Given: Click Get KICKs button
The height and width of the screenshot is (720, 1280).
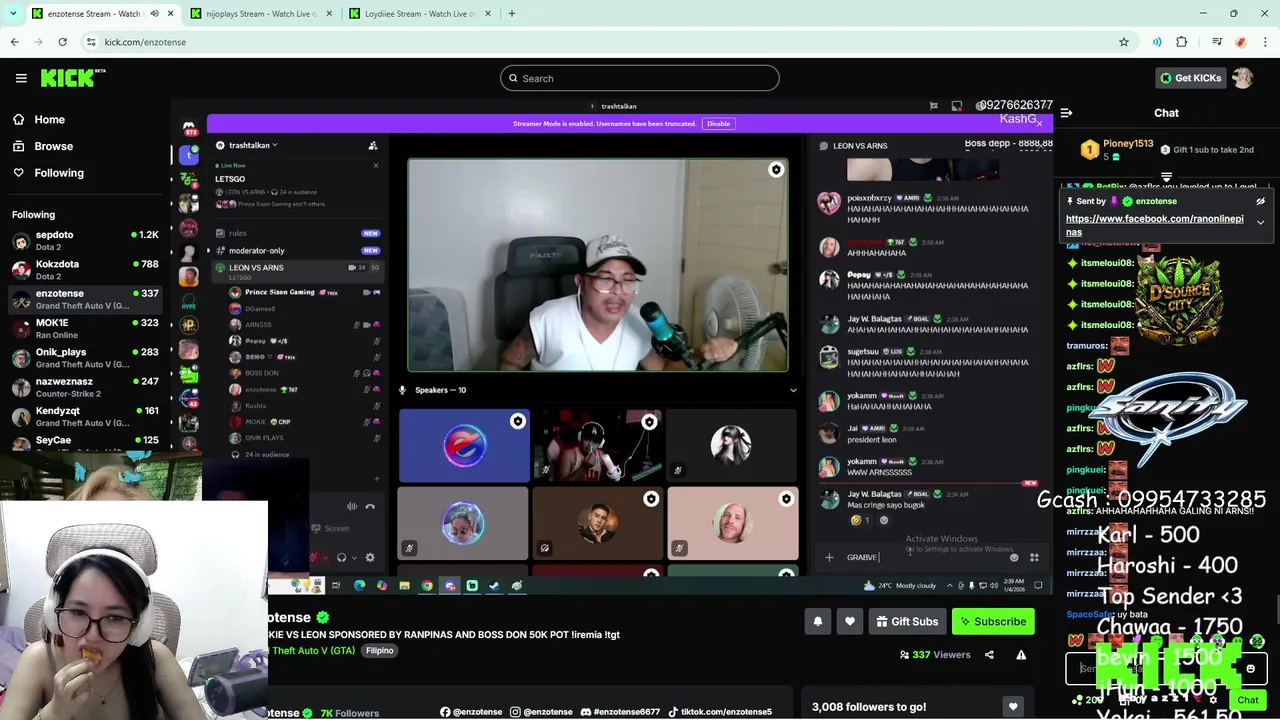Looking at the screenshot, I should click(x=1190, y=78).
